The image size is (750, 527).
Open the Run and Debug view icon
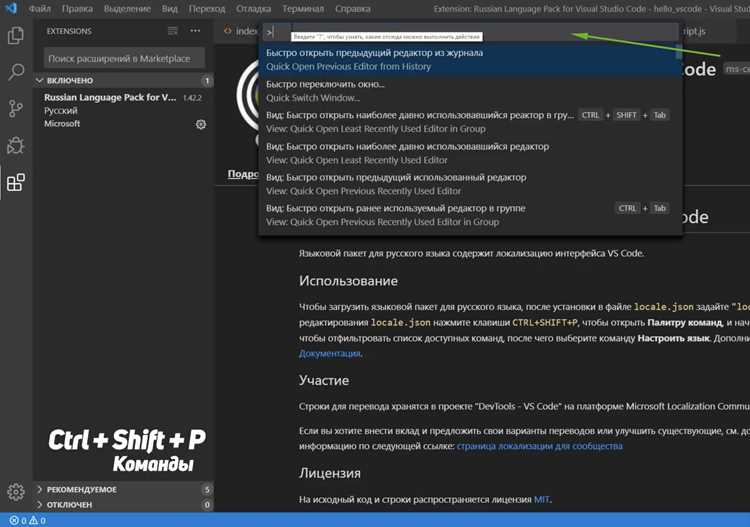(x=15, y=145)
